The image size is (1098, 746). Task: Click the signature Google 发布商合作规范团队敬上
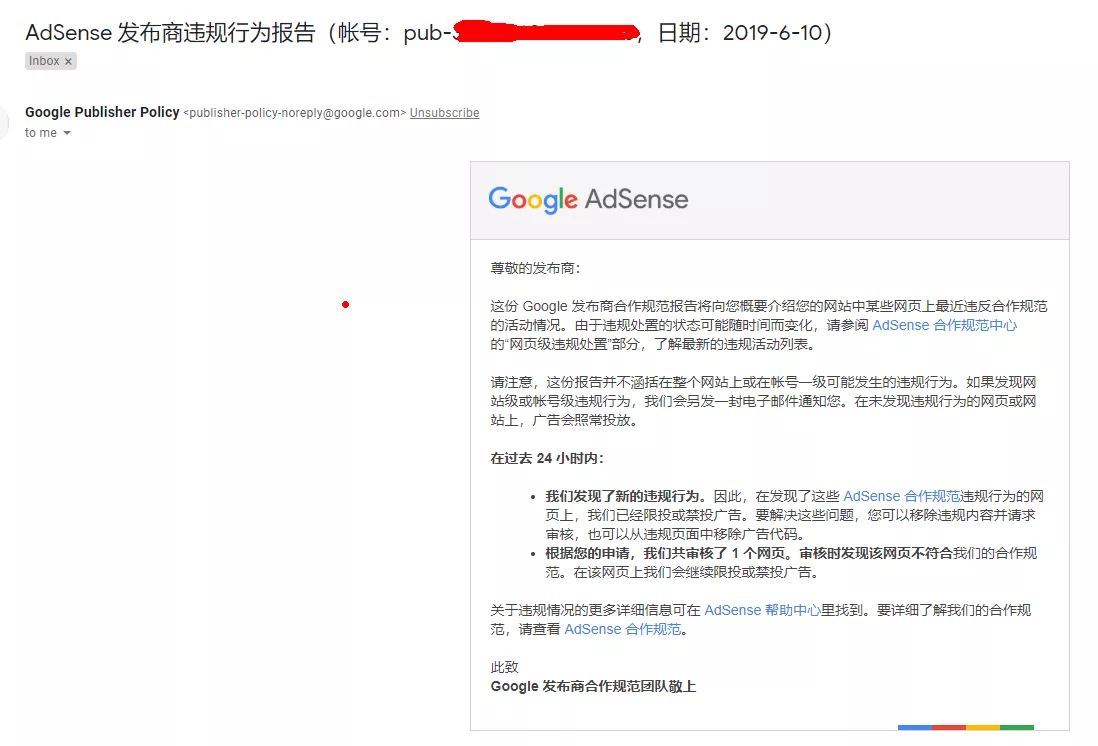click(593, 686)
